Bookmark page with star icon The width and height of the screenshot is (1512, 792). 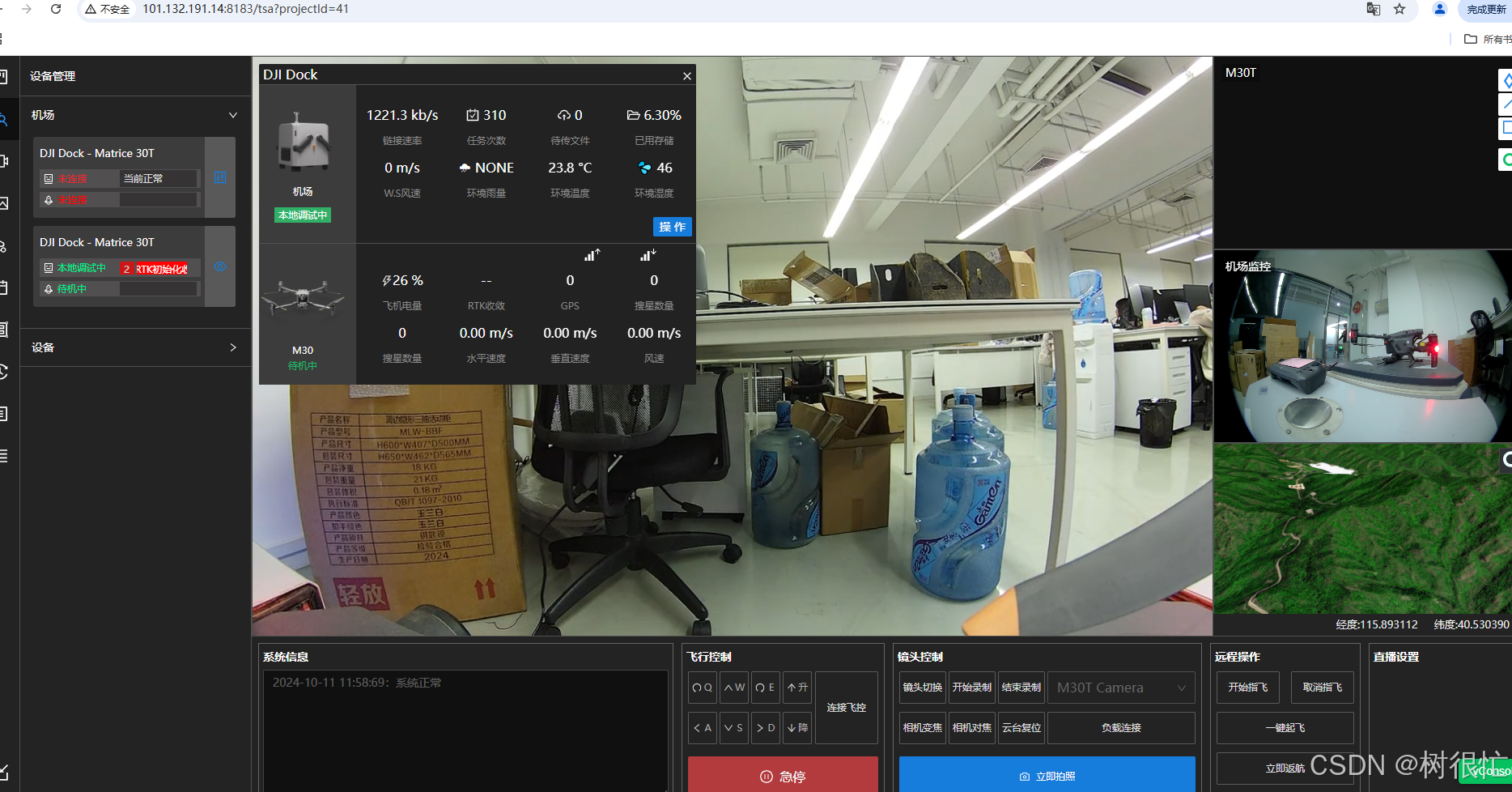click(1399, 9)
